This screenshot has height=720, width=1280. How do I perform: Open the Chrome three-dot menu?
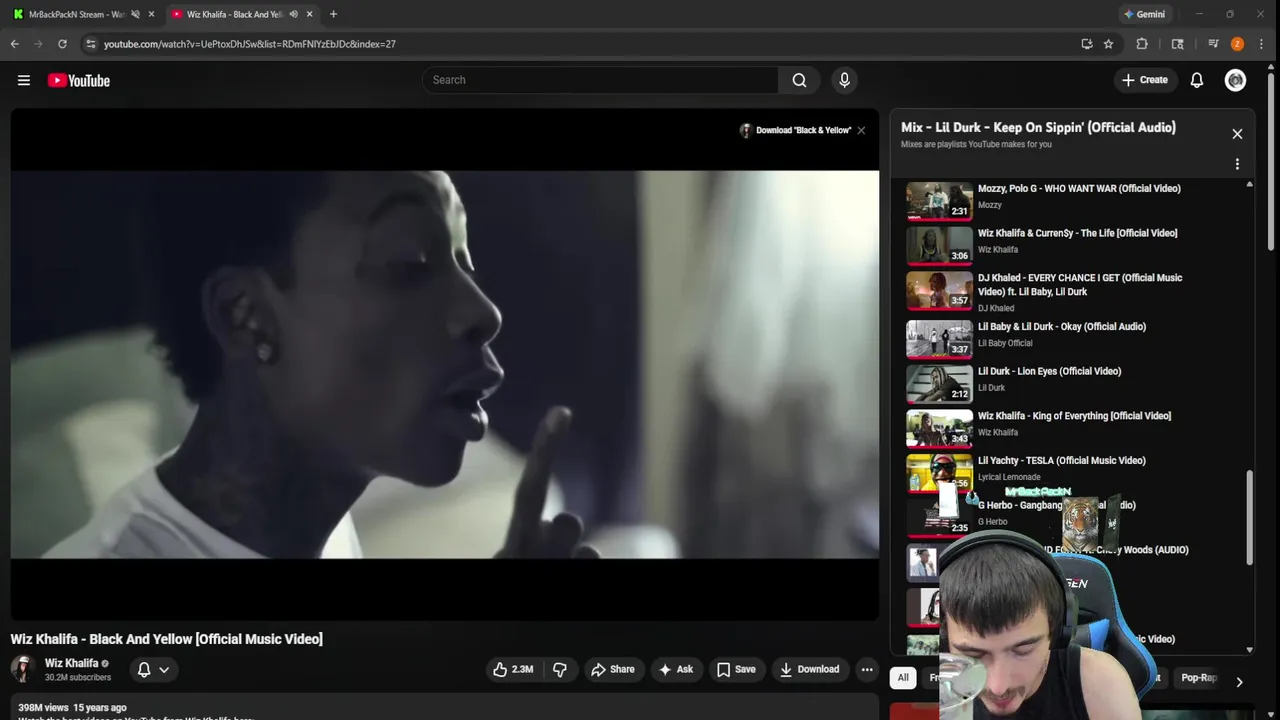click(x=1263, y=44)
